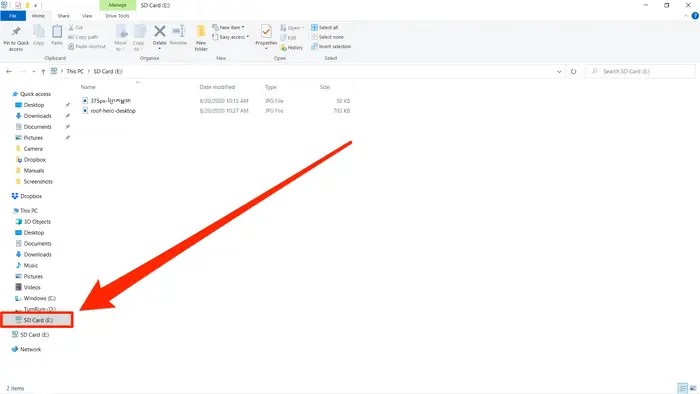This screenshot has width=700, height=394.
Task: Sort by Date modified column header
Action: tap(217, 87)
